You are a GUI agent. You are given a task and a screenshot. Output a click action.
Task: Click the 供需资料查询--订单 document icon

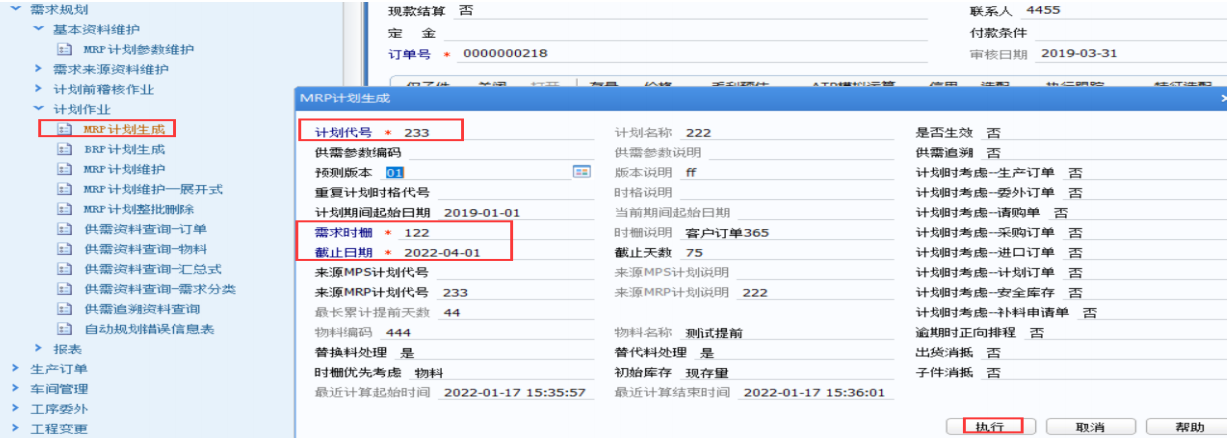(x=65, y=229)
